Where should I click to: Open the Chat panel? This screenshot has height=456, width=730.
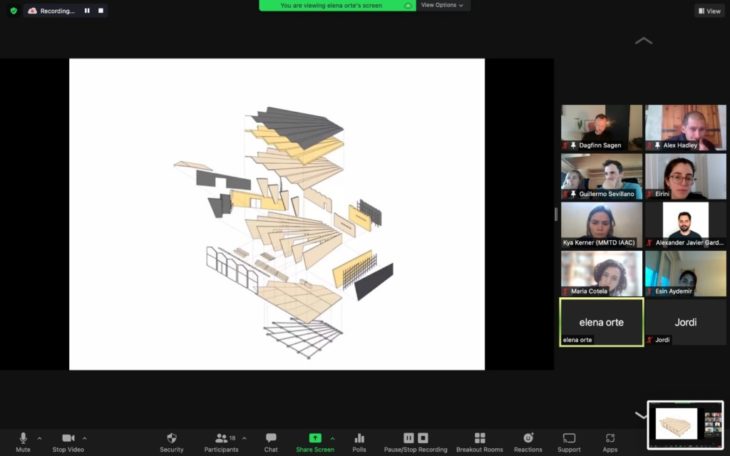tap(271, 440)
